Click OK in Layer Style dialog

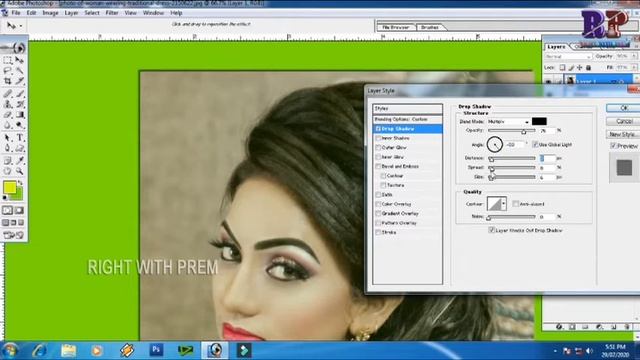(623, 108)
